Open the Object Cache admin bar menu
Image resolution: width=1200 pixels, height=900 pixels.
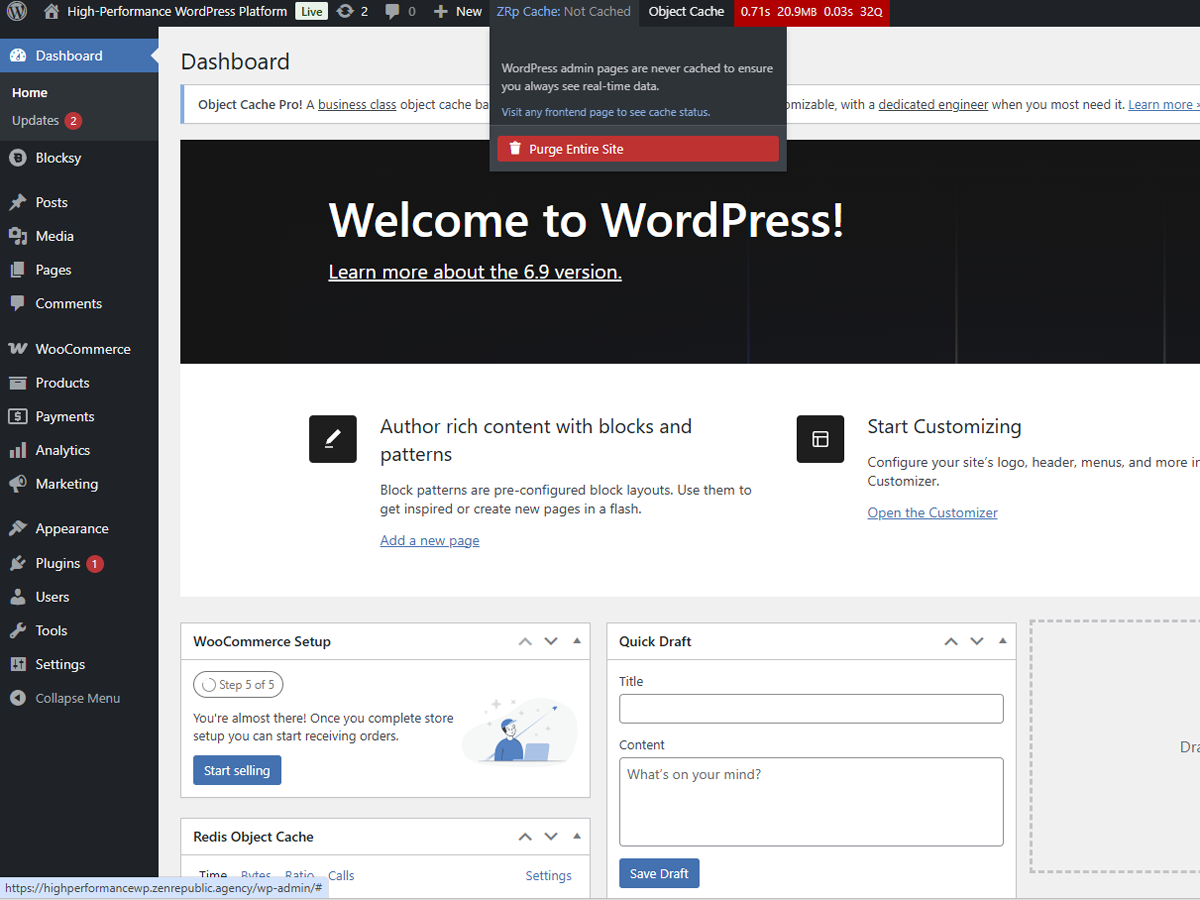pos(686,12)
